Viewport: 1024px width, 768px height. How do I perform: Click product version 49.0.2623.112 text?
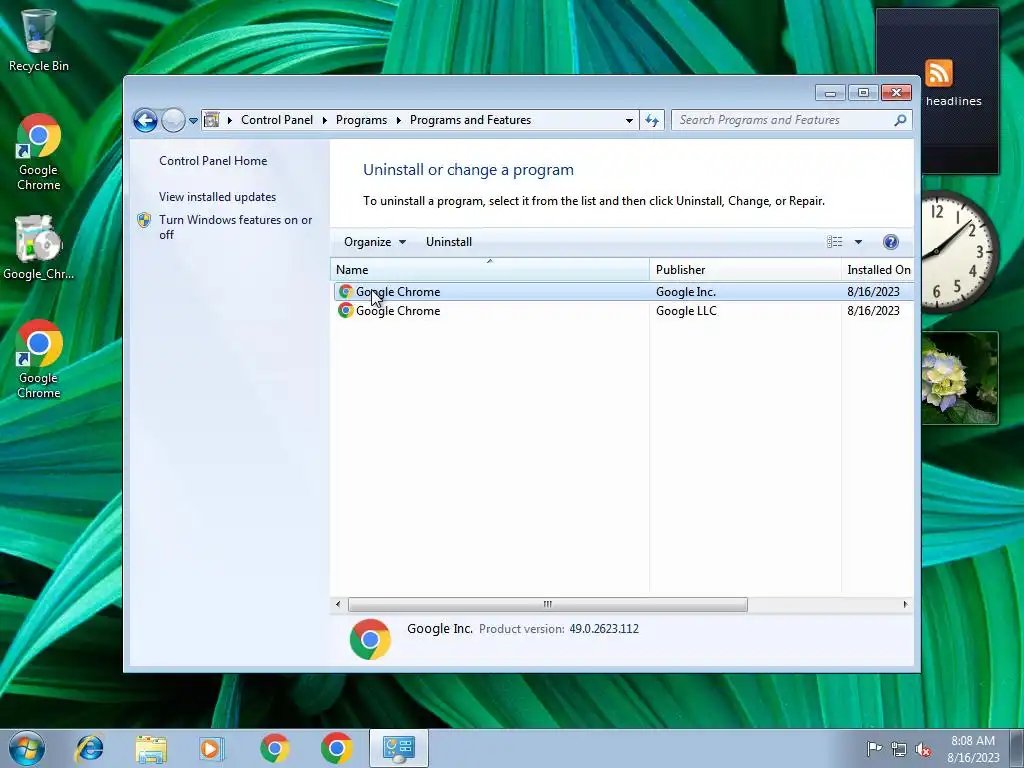(604, 629)
